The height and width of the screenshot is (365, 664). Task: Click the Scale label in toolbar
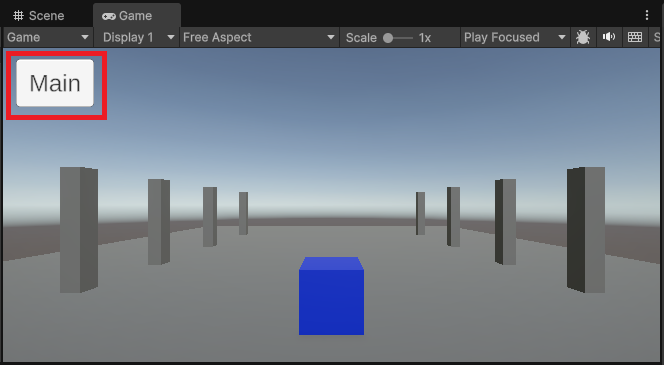361,38
